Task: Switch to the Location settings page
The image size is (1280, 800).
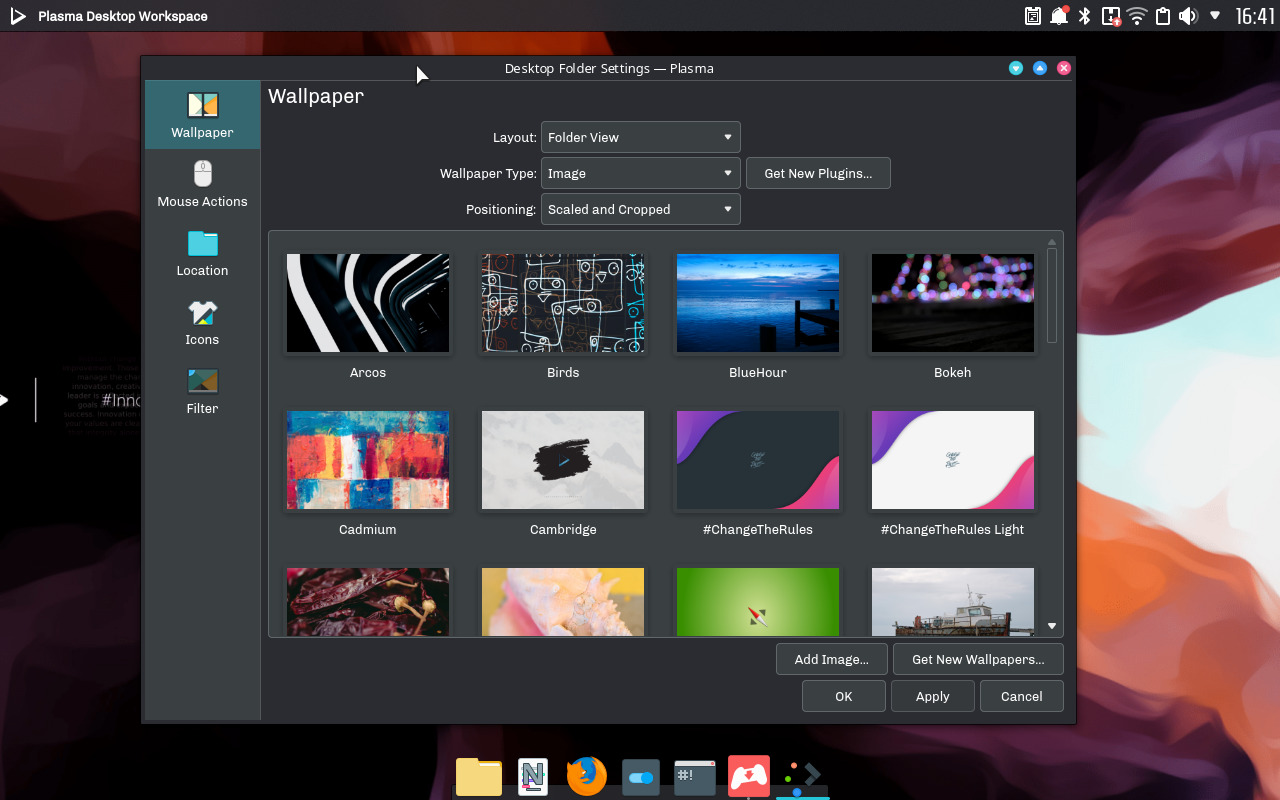Action: [202, 253]
